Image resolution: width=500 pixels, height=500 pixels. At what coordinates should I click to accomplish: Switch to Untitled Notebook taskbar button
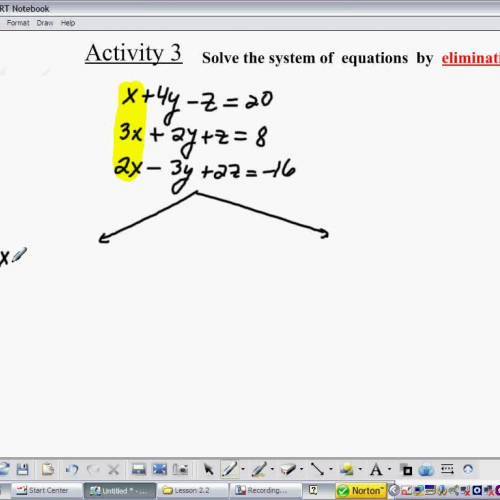pos(120,490)
